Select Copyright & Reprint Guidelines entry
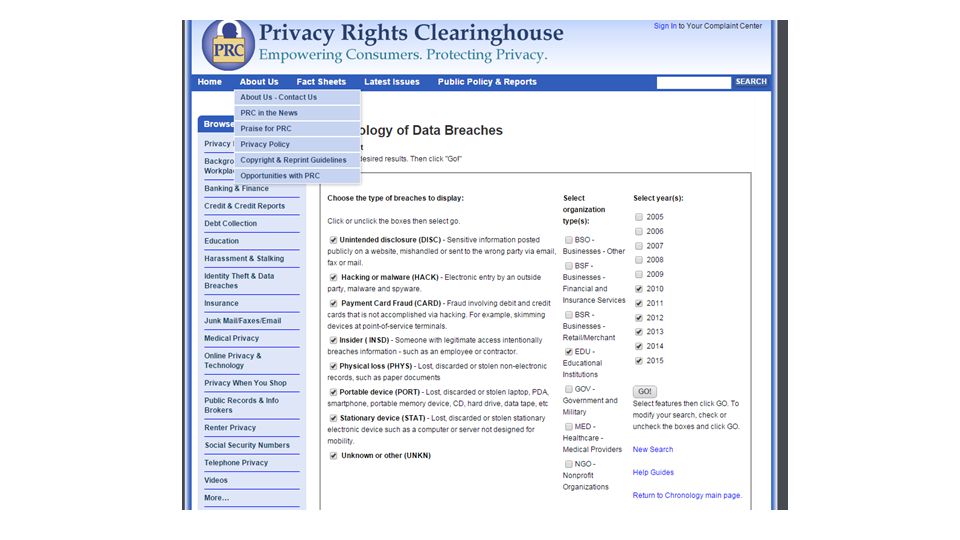Viewport: 960px width, 540px height. 298,160
